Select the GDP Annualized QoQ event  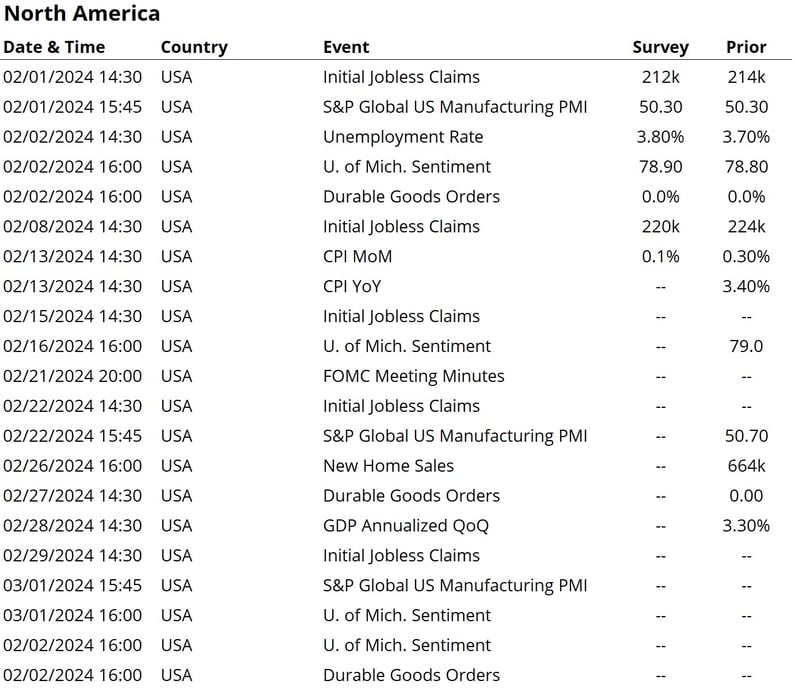point(406,526)
